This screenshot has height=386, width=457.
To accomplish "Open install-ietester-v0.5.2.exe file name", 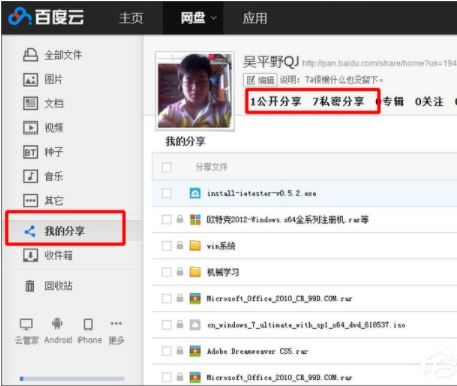I will coord(262,193).
